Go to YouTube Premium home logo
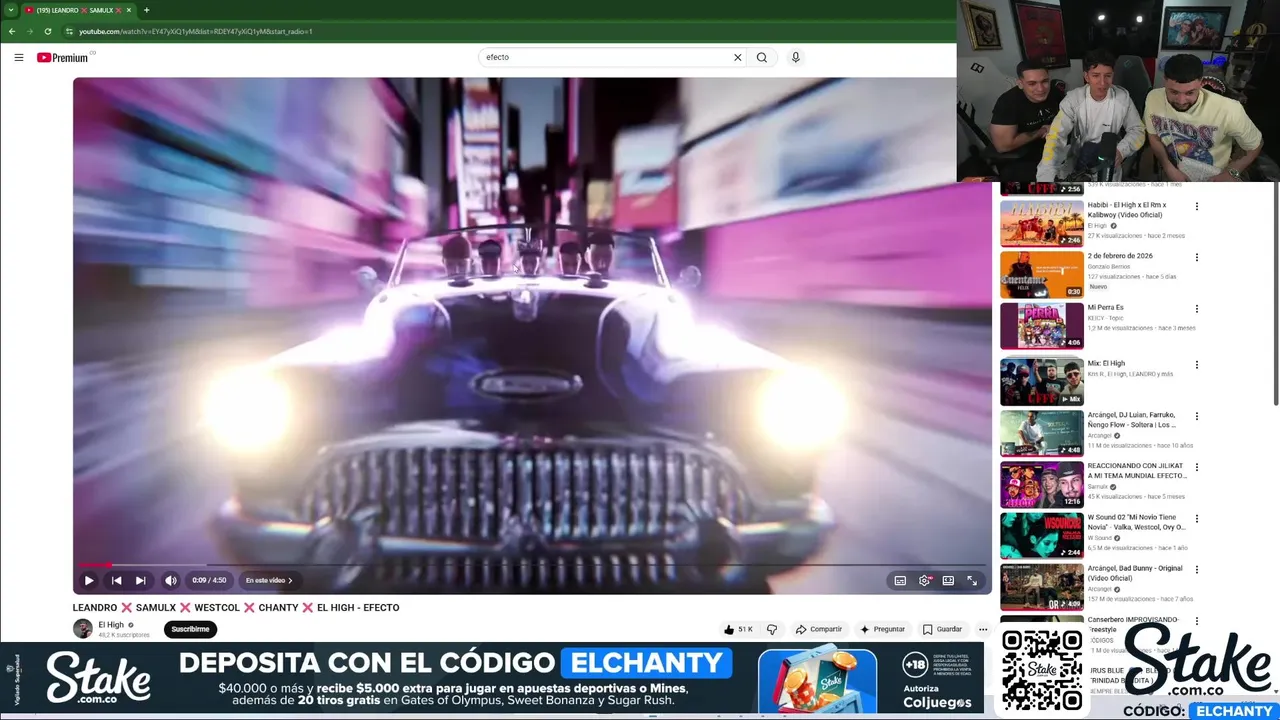 pyautogui.click(x=63, y=58)
